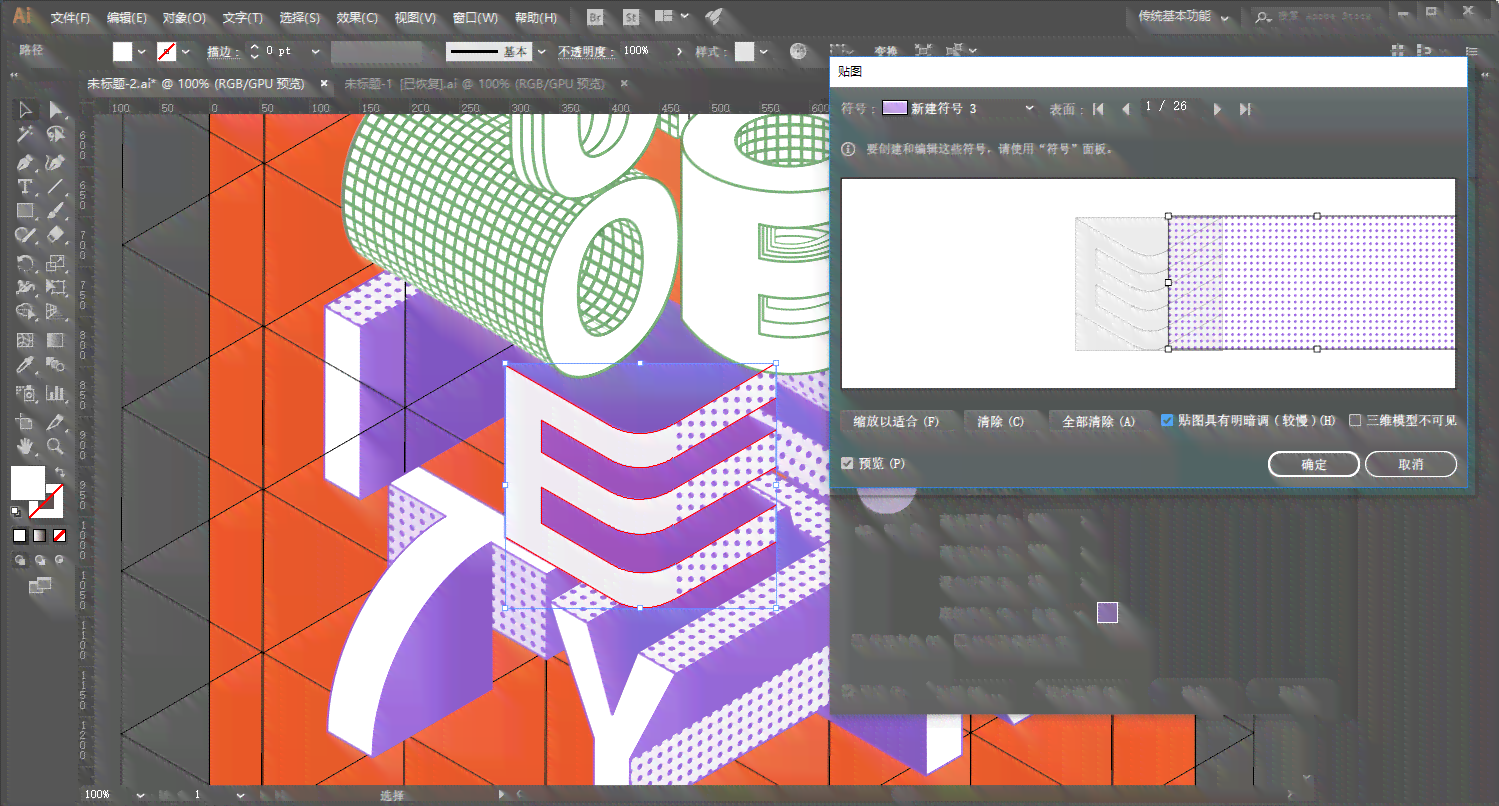Open the 对象(O) menu
1499x806 pixels.
coord(185,18)
